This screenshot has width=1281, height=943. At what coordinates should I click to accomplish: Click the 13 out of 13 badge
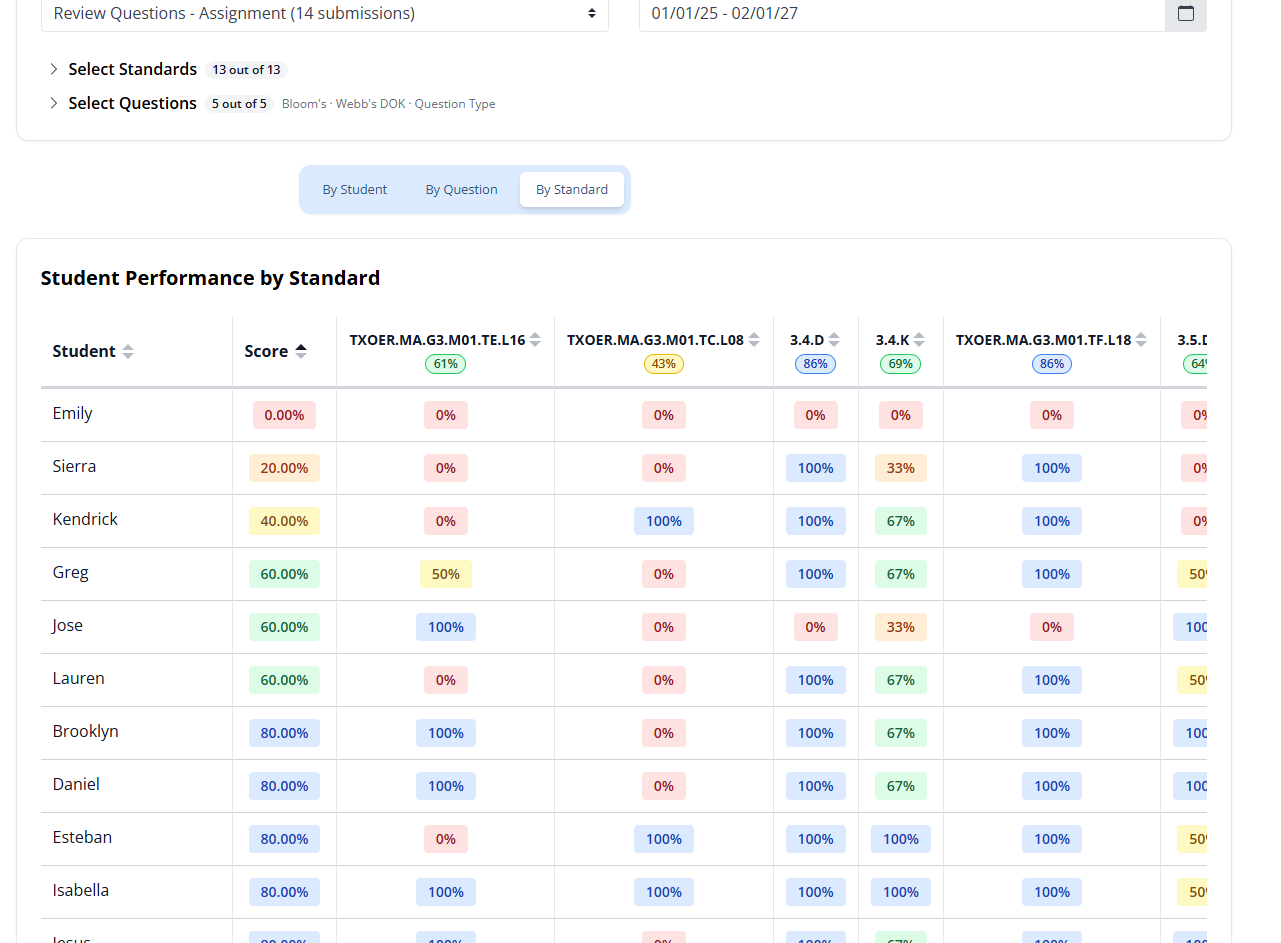[x=247, y=70]
